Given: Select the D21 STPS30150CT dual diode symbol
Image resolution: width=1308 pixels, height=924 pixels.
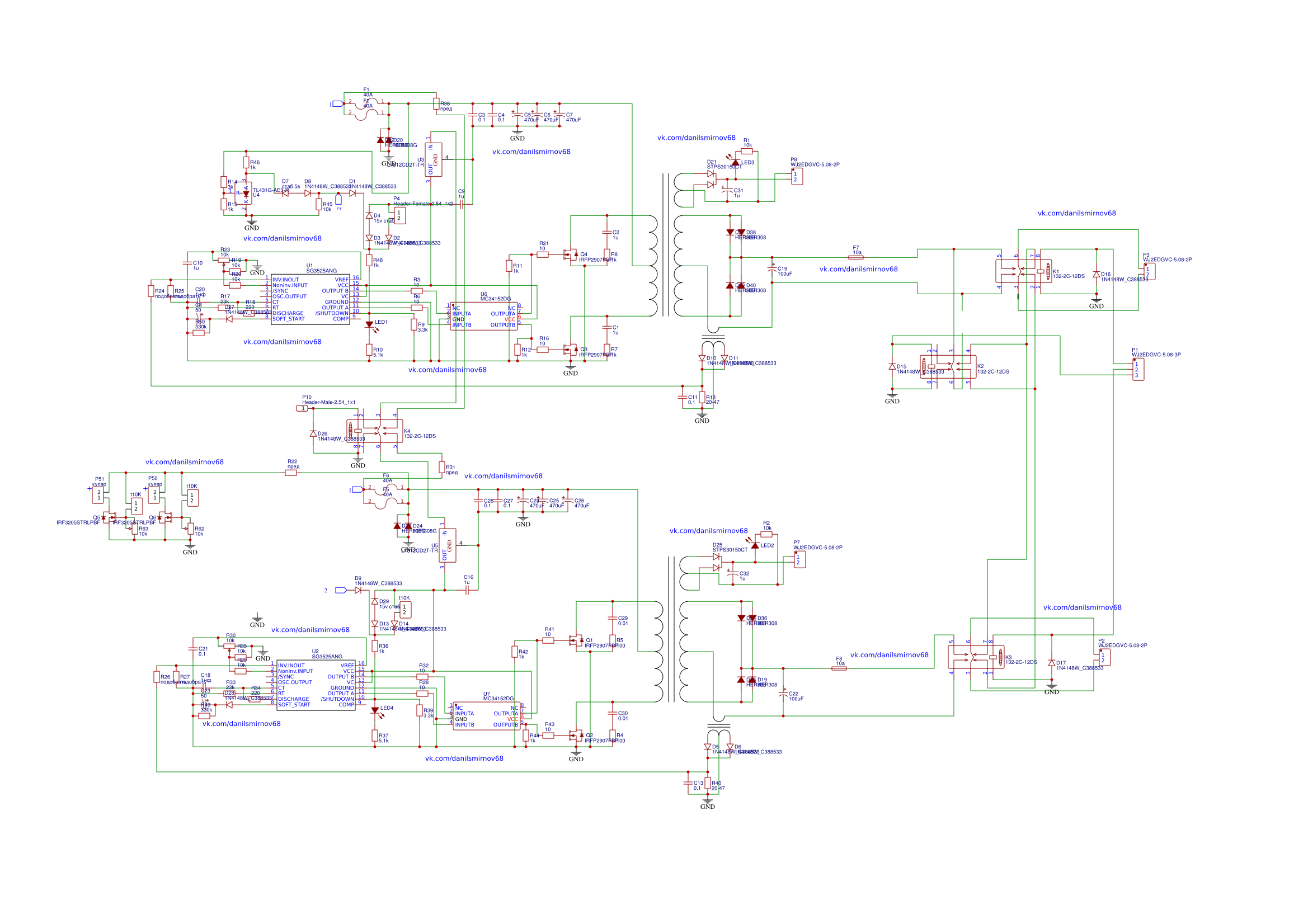Looking at the screenshot, I should [x=712, y=180].
